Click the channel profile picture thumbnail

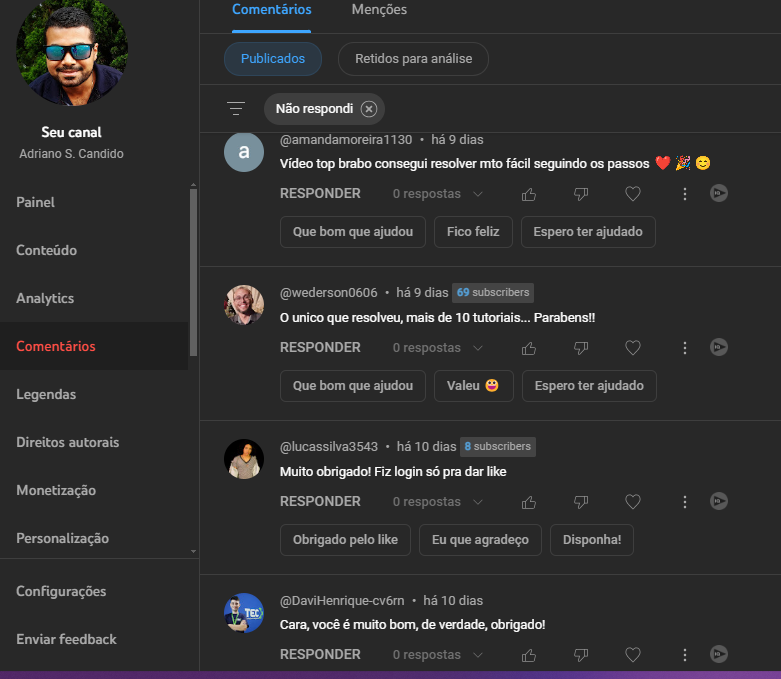(72, 50)
